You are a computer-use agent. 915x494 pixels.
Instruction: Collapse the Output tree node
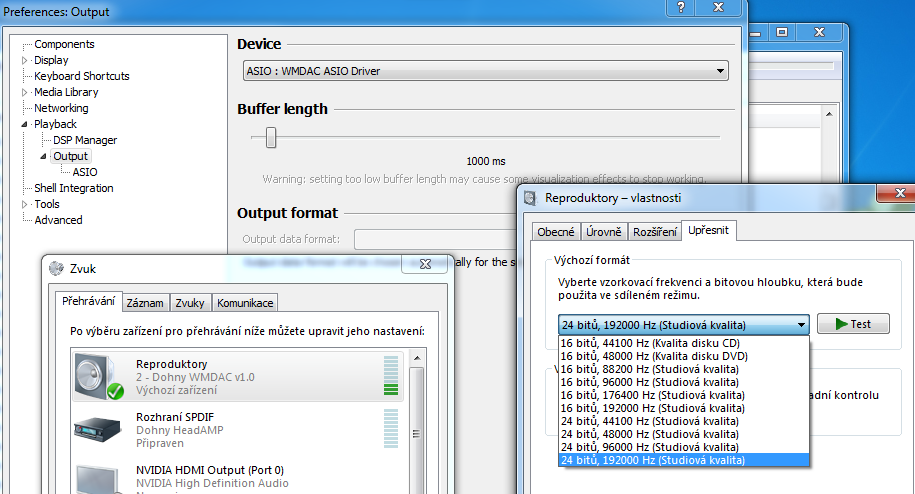[x=43, y=156]
